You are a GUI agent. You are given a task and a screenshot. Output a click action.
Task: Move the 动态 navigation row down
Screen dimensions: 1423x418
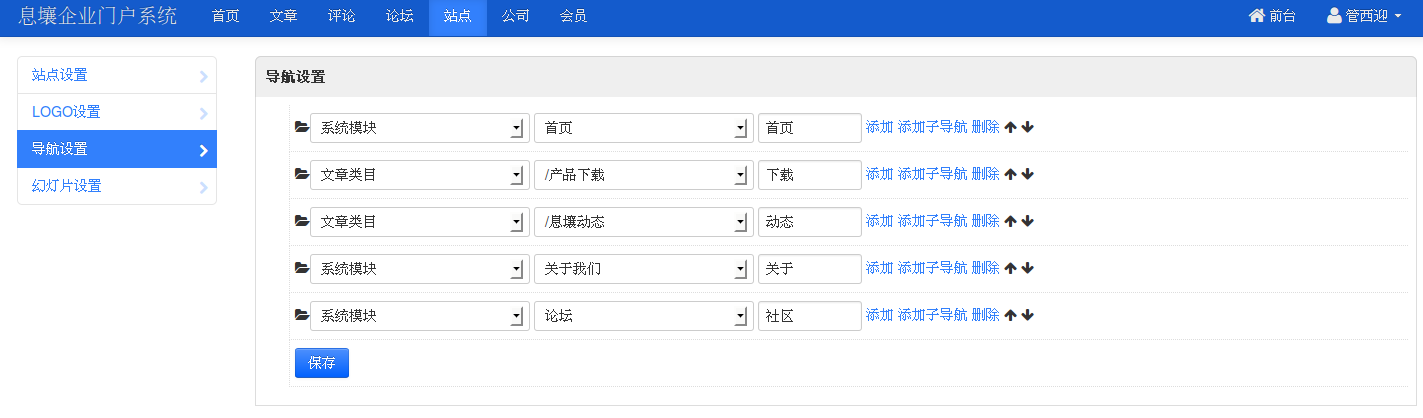(1028, 221)
